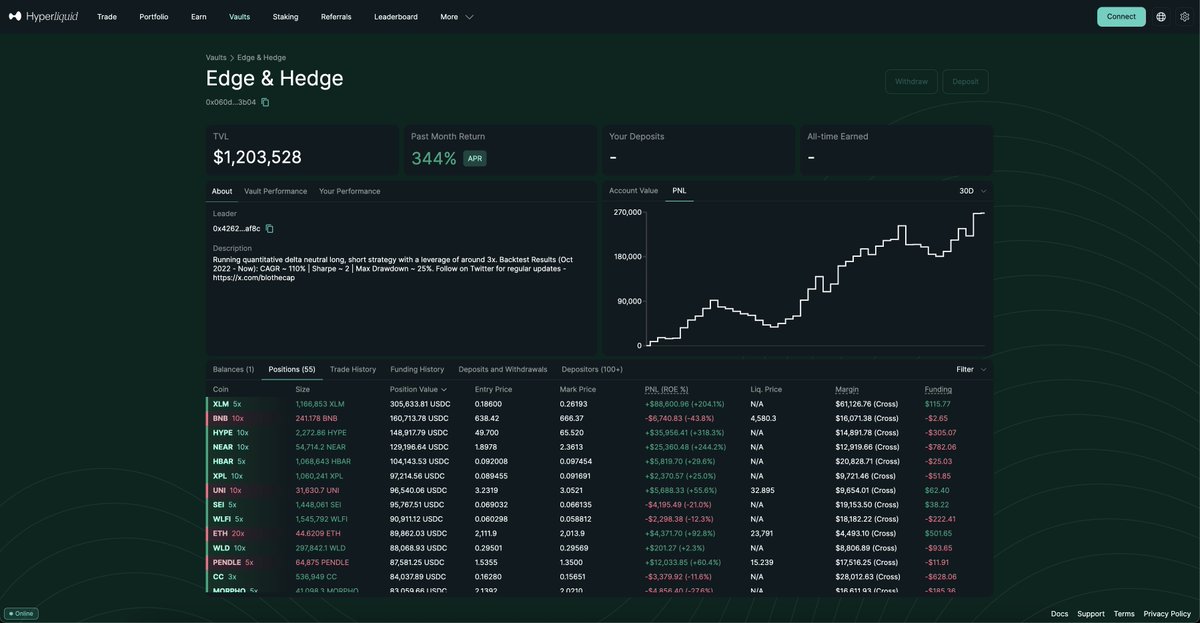Image resolution: width=1200 pixels, height=623 pixels.
Task: Open the Docs footer link
Action: click(1059, 614)
